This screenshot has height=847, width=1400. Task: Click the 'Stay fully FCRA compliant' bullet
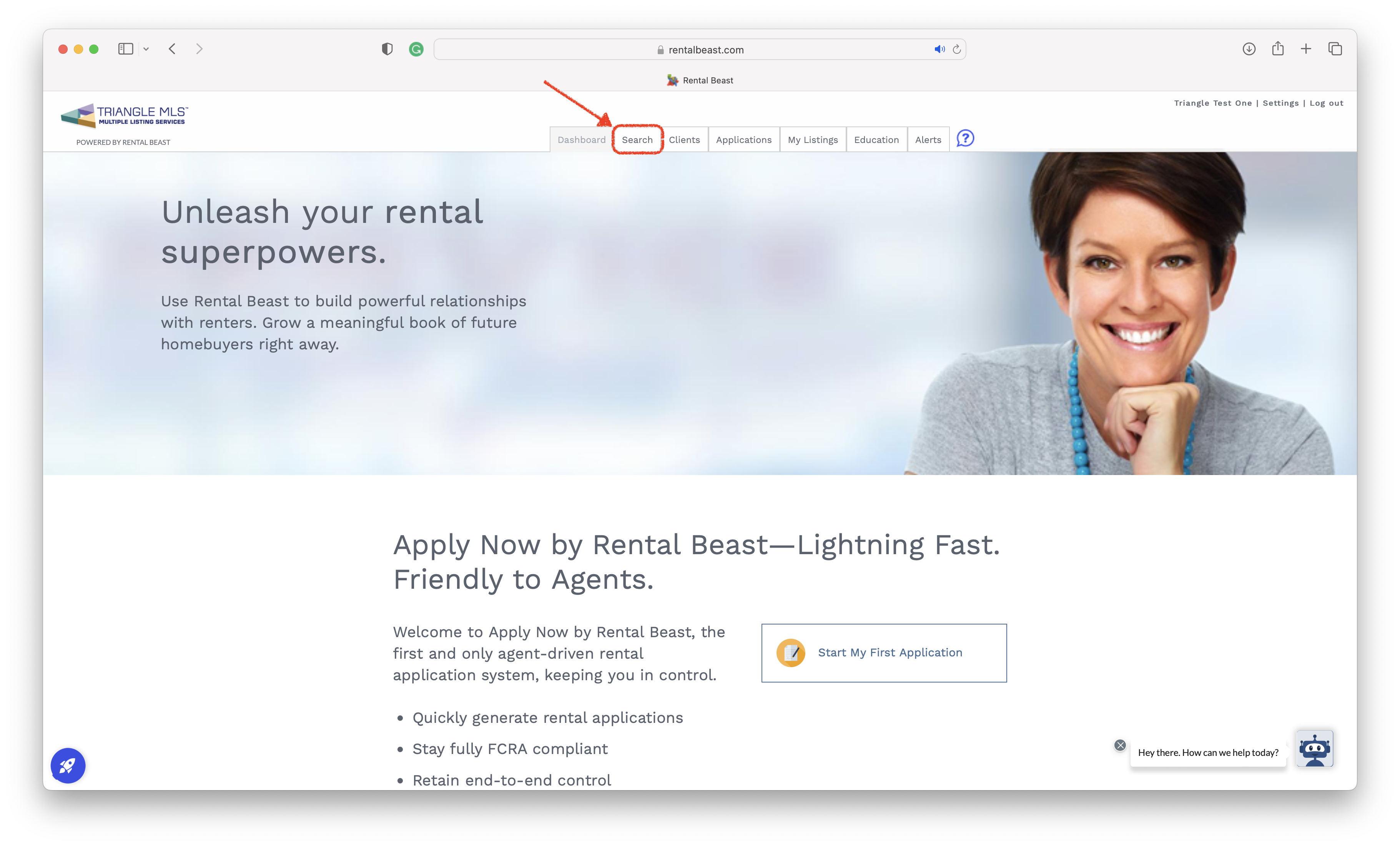point(510,749)
